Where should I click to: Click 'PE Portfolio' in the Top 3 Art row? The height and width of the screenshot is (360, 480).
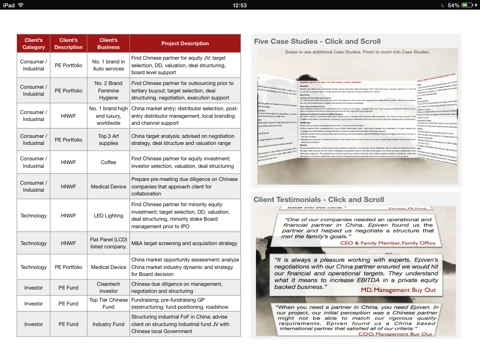point(68,140)
